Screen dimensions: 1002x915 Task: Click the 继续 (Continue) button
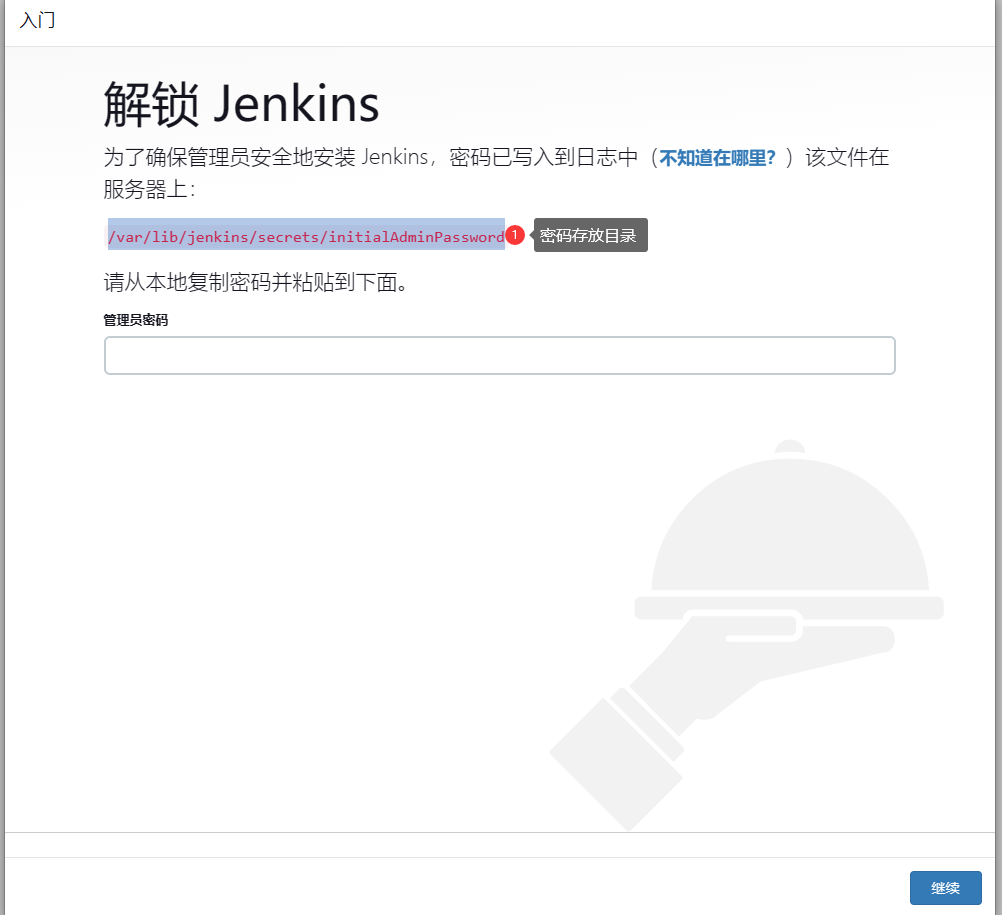point(945,888)
